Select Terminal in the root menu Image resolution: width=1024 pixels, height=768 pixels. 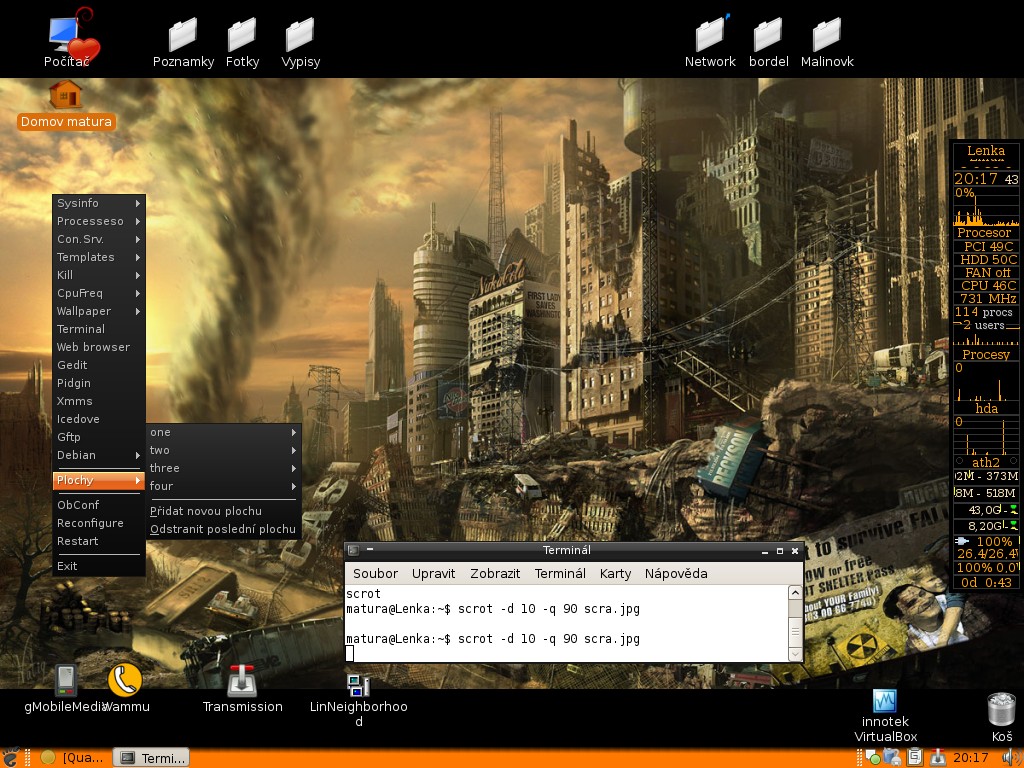(x=99, y=329)
